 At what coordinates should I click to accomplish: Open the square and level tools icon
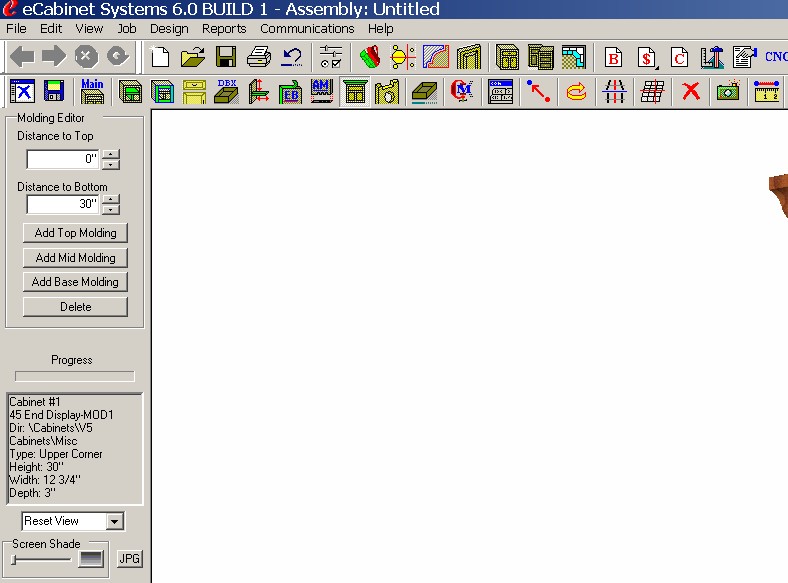tap(712, 57)
